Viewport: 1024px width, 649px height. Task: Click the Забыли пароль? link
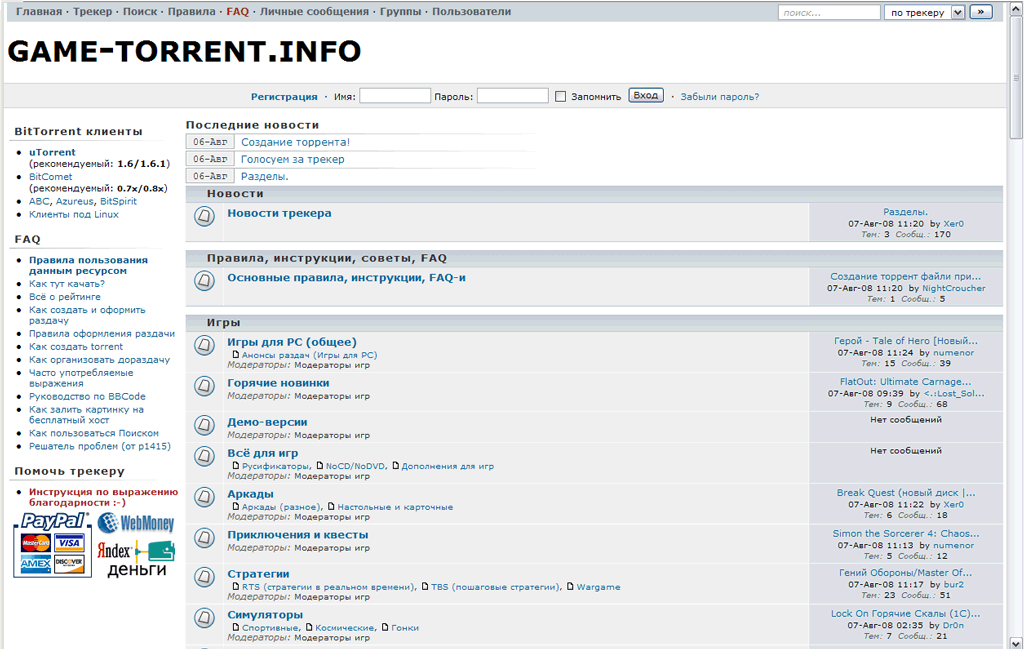719,97
